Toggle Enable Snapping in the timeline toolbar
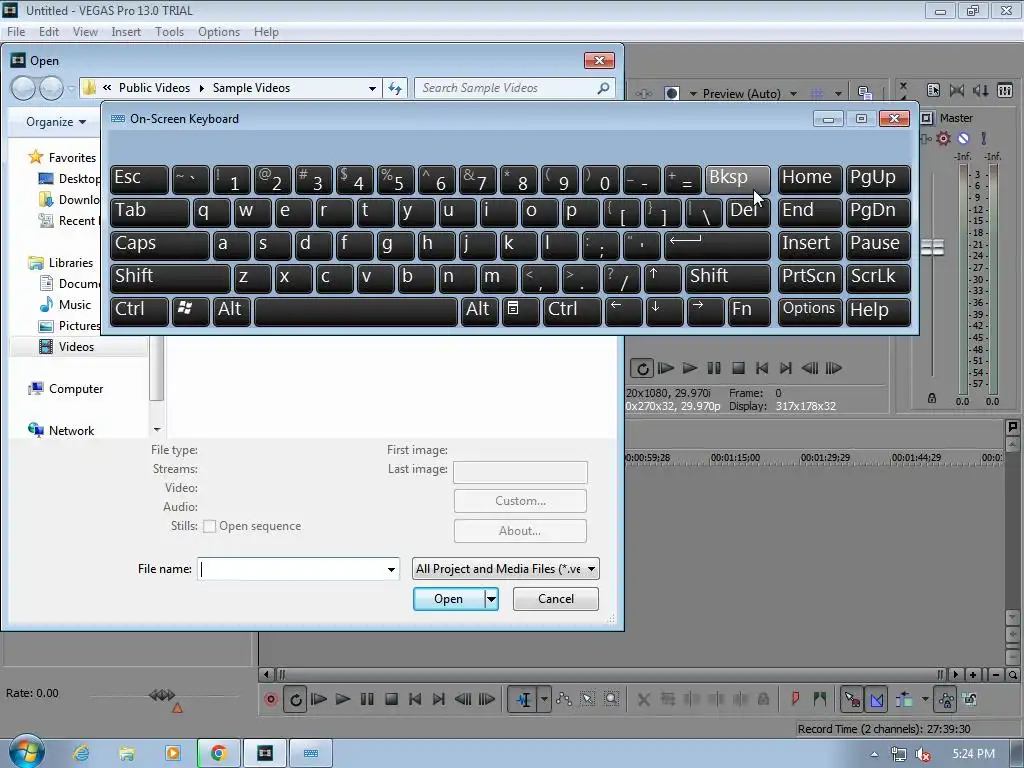Screen dimensions: 1024x768 [x=852, y=699]
